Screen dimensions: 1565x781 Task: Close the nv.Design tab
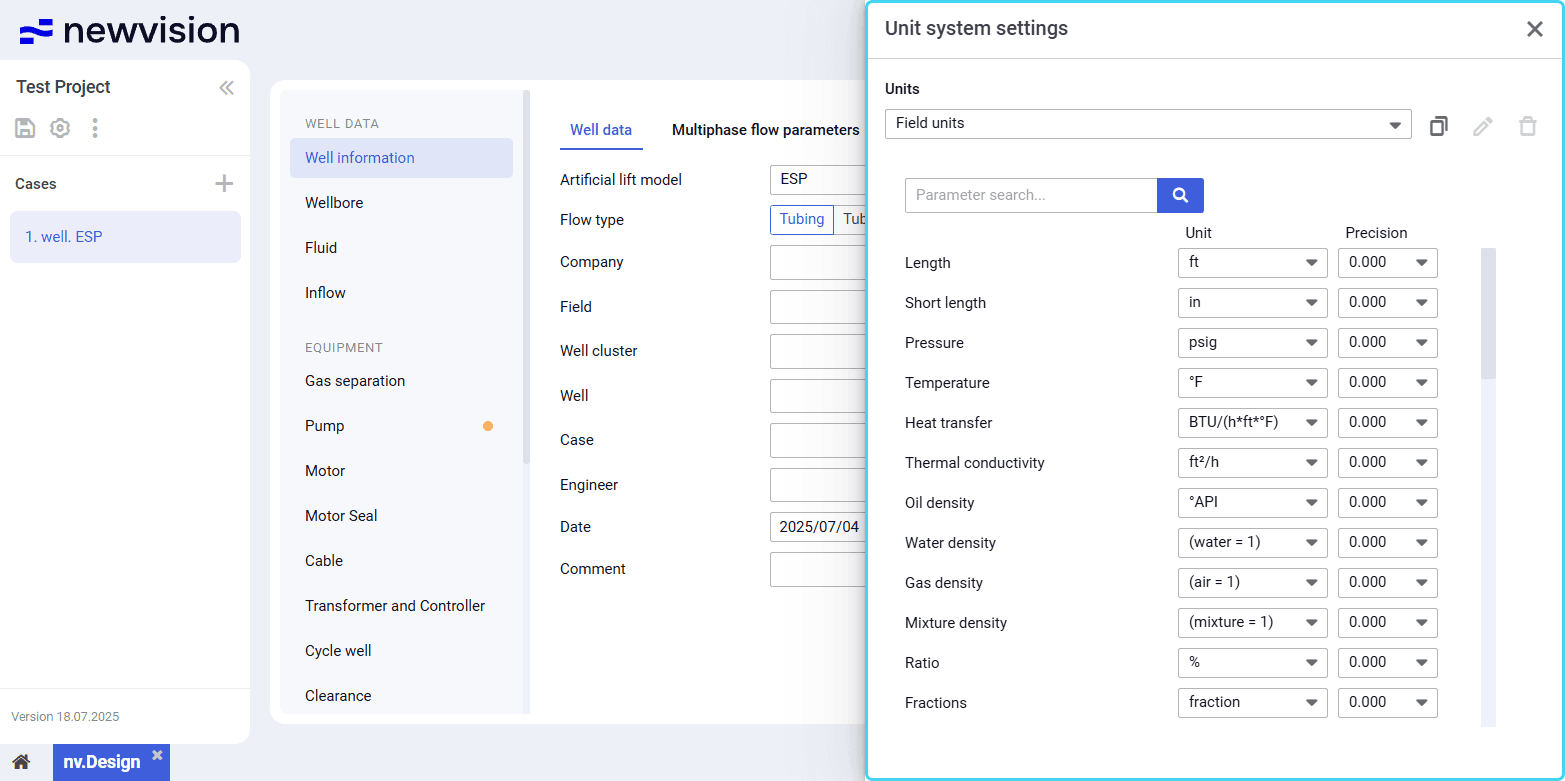coord(157,755)
